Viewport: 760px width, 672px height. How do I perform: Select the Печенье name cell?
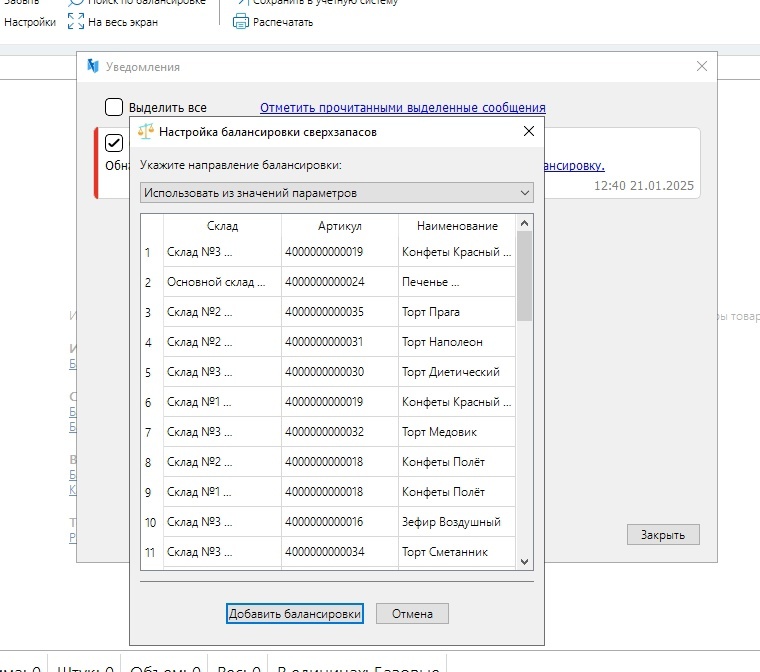(x=457, y=282)
